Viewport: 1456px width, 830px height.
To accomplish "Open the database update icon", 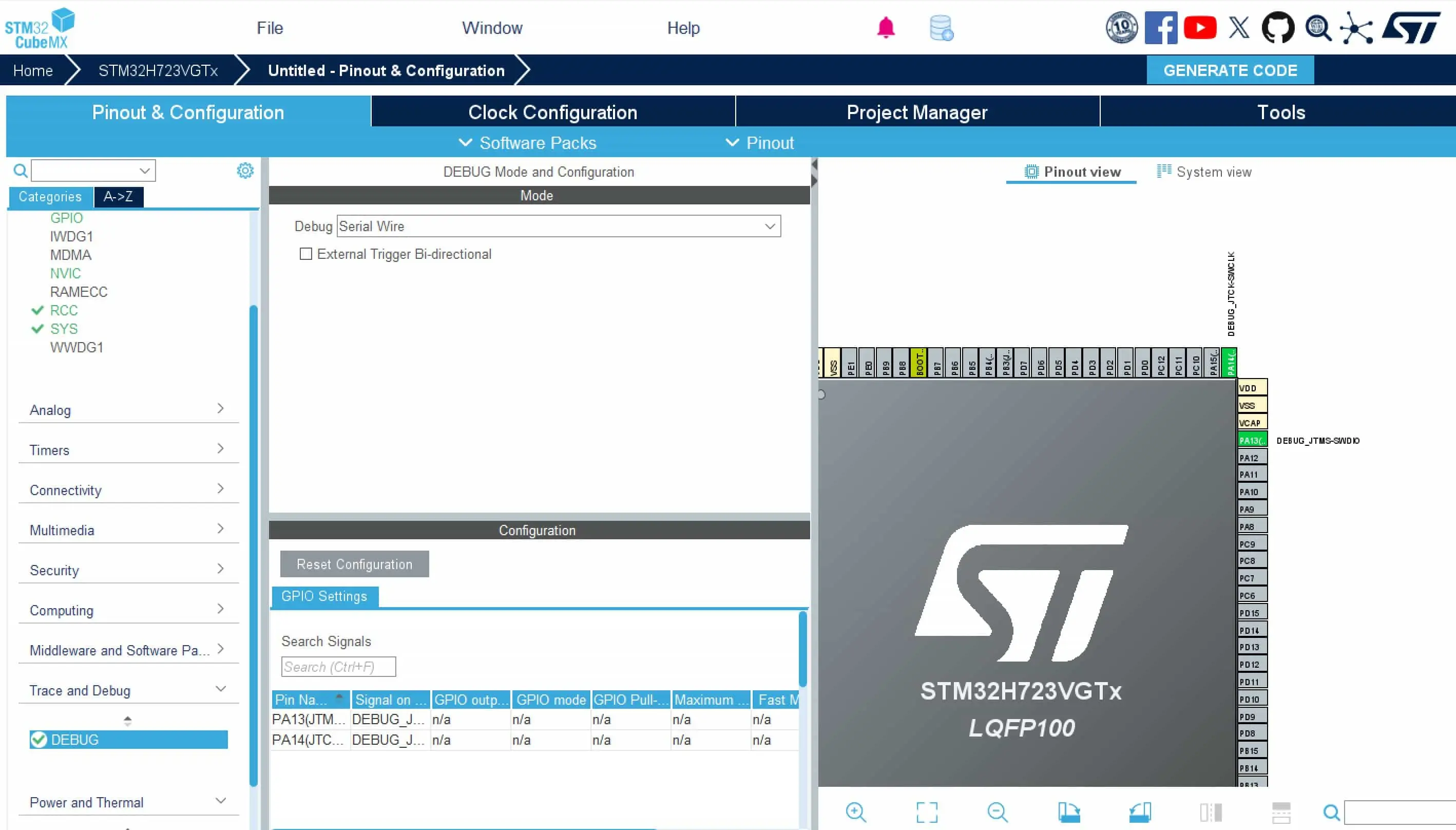I will coord(941,28).
